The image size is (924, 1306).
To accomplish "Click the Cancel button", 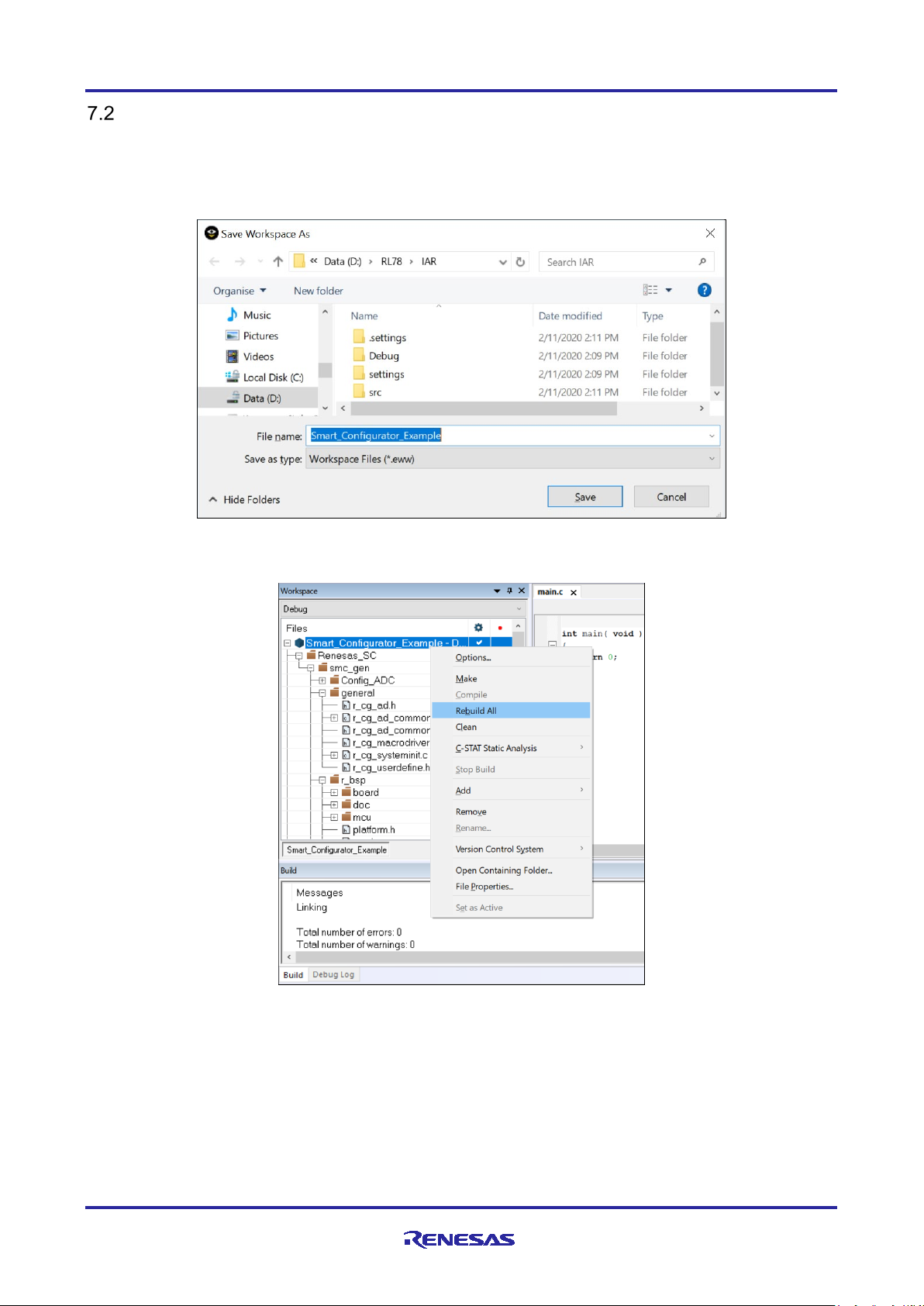I will tap(671, 497).
